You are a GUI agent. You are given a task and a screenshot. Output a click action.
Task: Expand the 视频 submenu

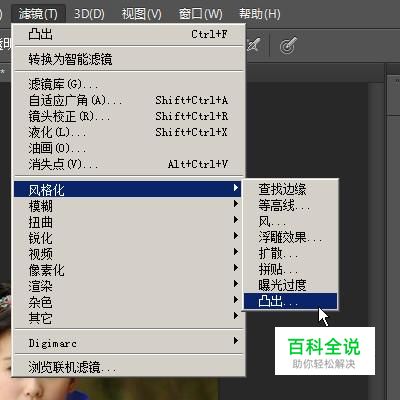[x=128, y=254]
